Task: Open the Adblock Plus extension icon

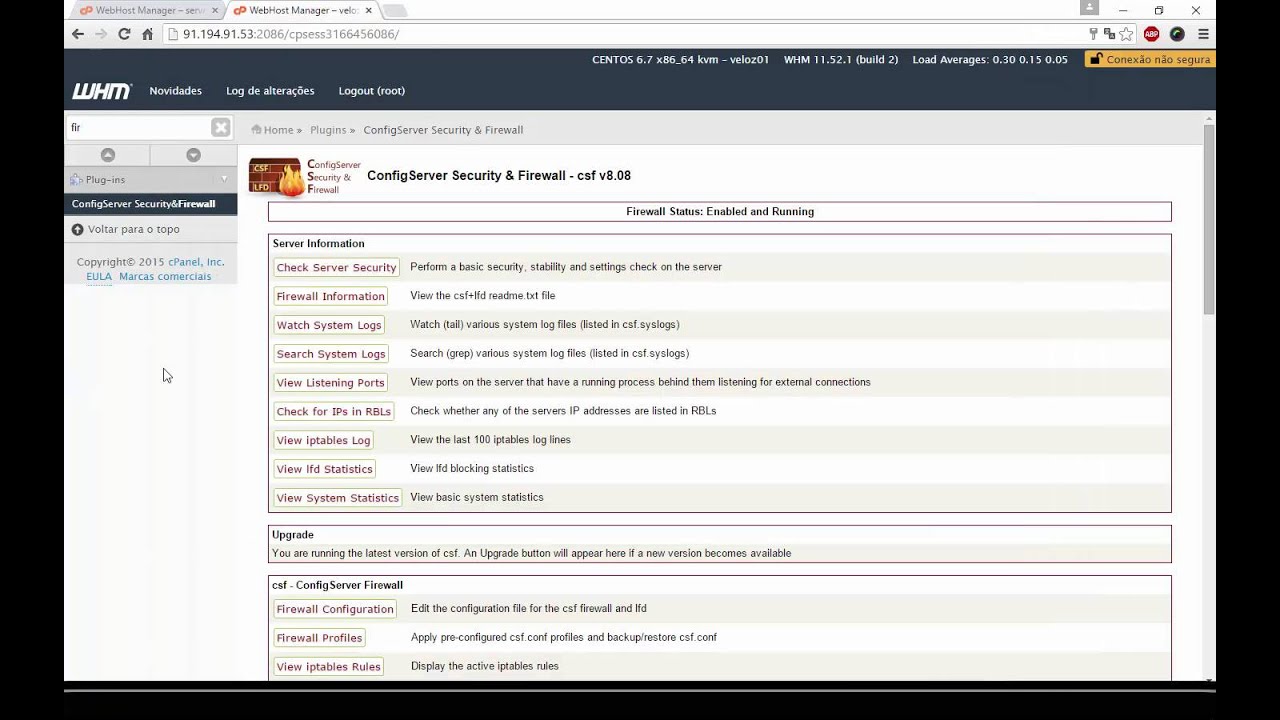Action: (1151, 34)
